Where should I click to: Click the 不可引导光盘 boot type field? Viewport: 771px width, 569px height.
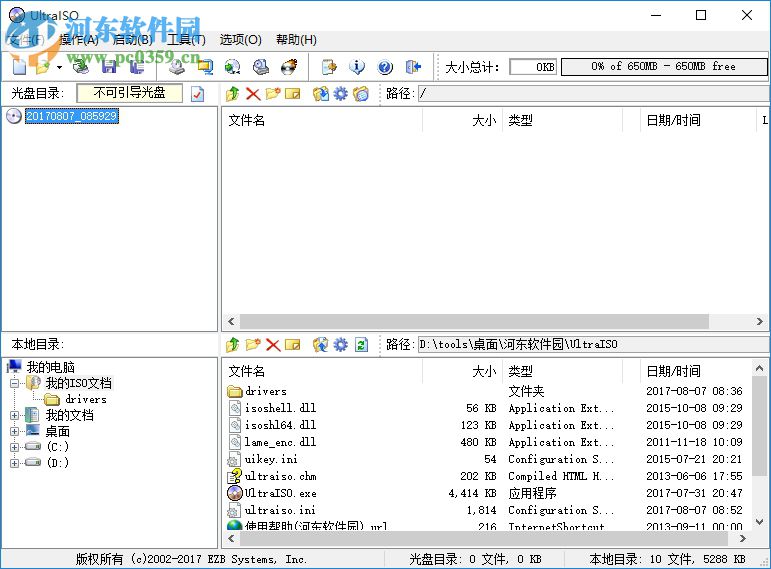[x=129, y=93]
